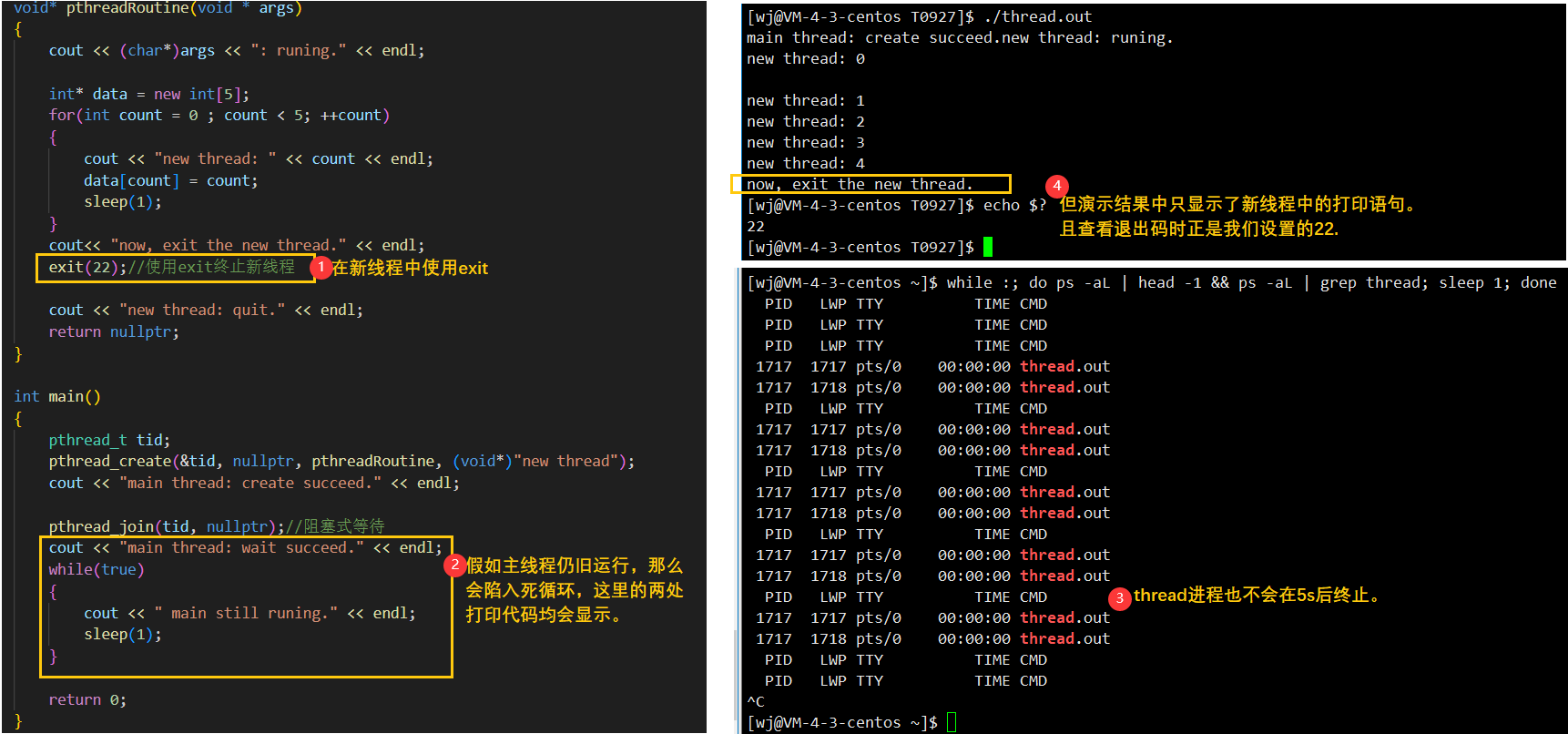Viewport: 1568px width, 734px height.
Task: Click the cout " main still runing." line
Action: pos(249,613)
